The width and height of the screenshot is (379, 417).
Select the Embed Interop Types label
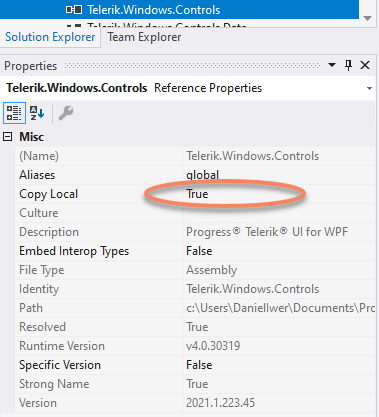click(74, 251)
